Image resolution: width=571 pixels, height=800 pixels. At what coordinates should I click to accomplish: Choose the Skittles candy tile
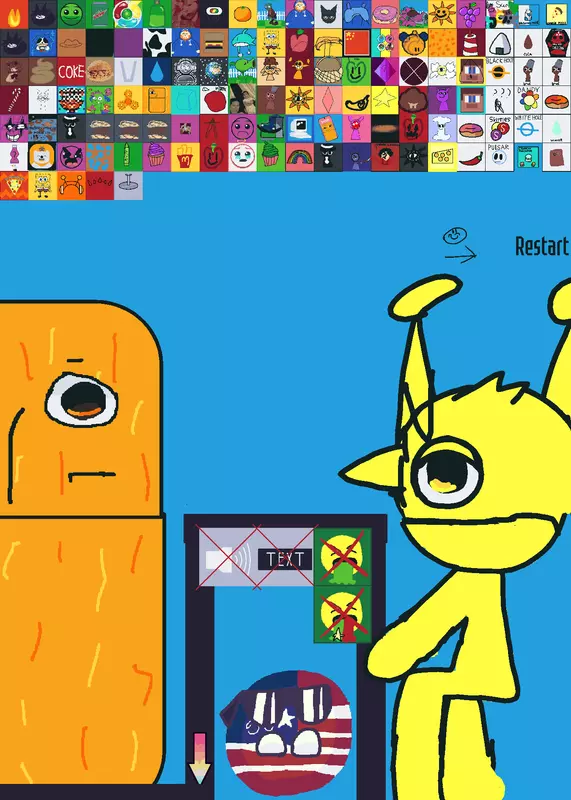tap(500, 129)
